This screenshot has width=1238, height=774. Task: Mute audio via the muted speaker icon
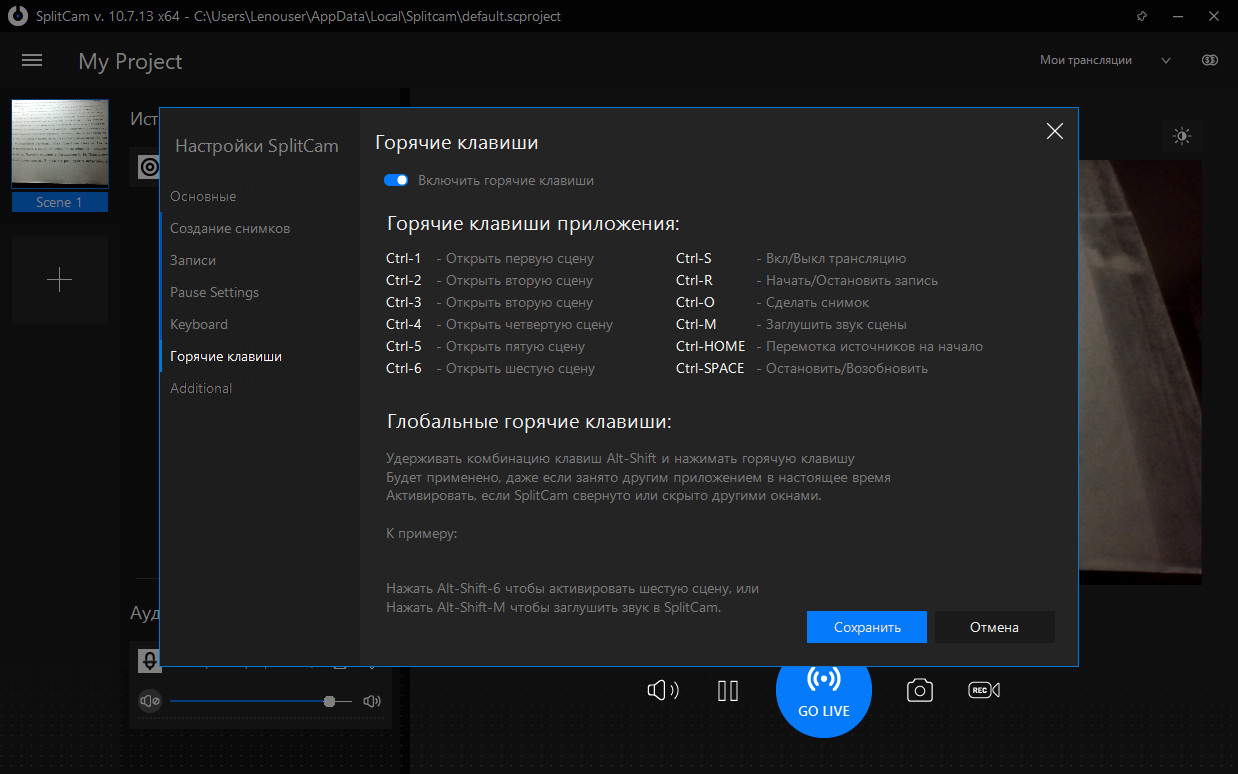(x=149, y=702)
